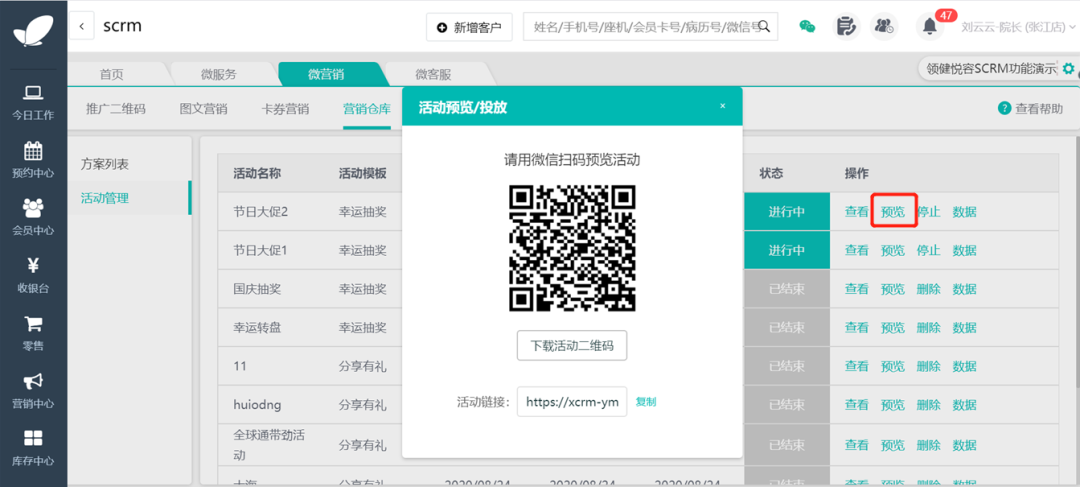The width and height of the screenshot is (1080, 487).
Task: Click 预览 for 全球通带劲活动
Action: click(x=893, y=445)
